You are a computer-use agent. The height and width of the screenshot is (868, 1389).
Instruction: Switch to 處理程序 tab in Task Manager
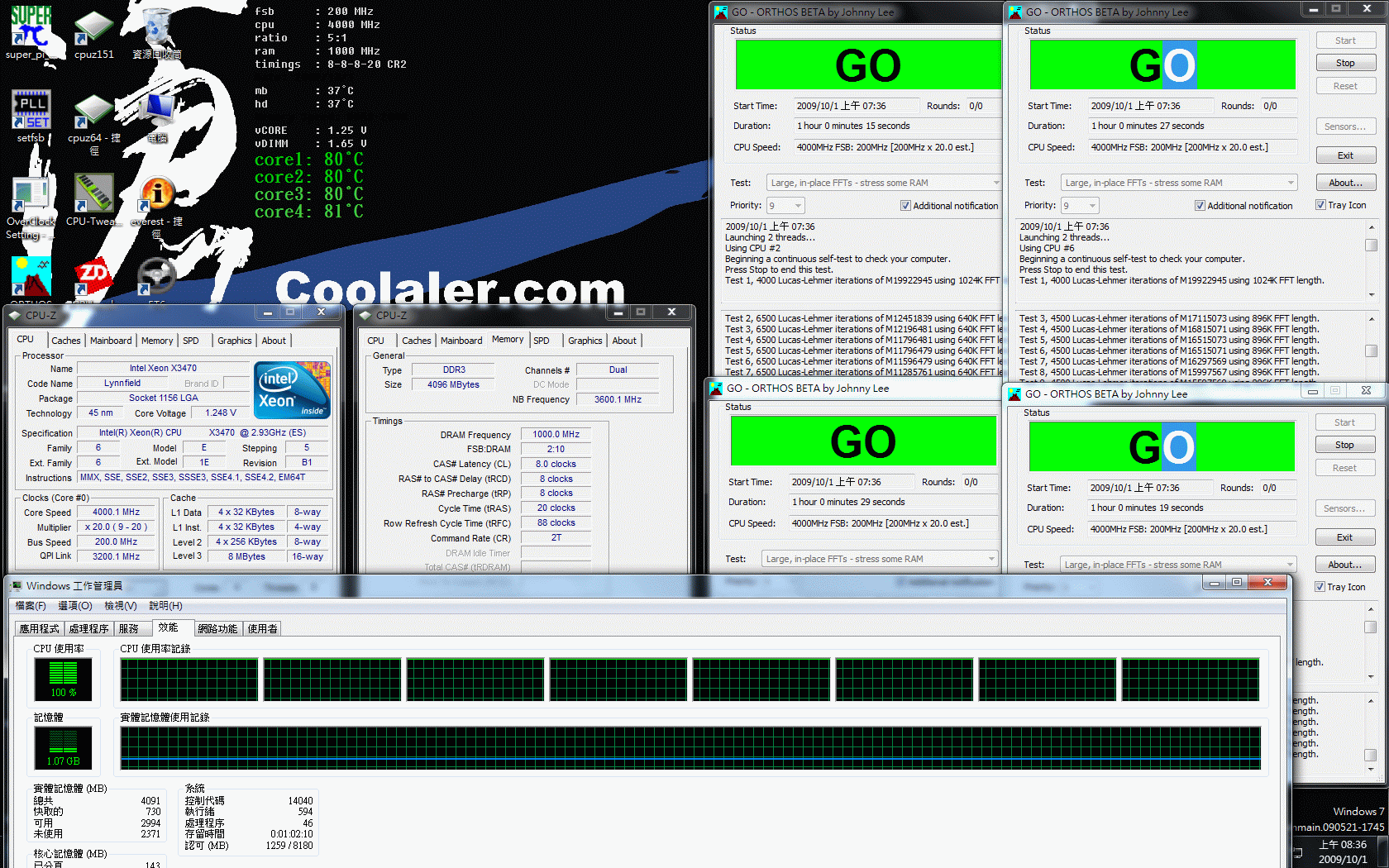88,629
